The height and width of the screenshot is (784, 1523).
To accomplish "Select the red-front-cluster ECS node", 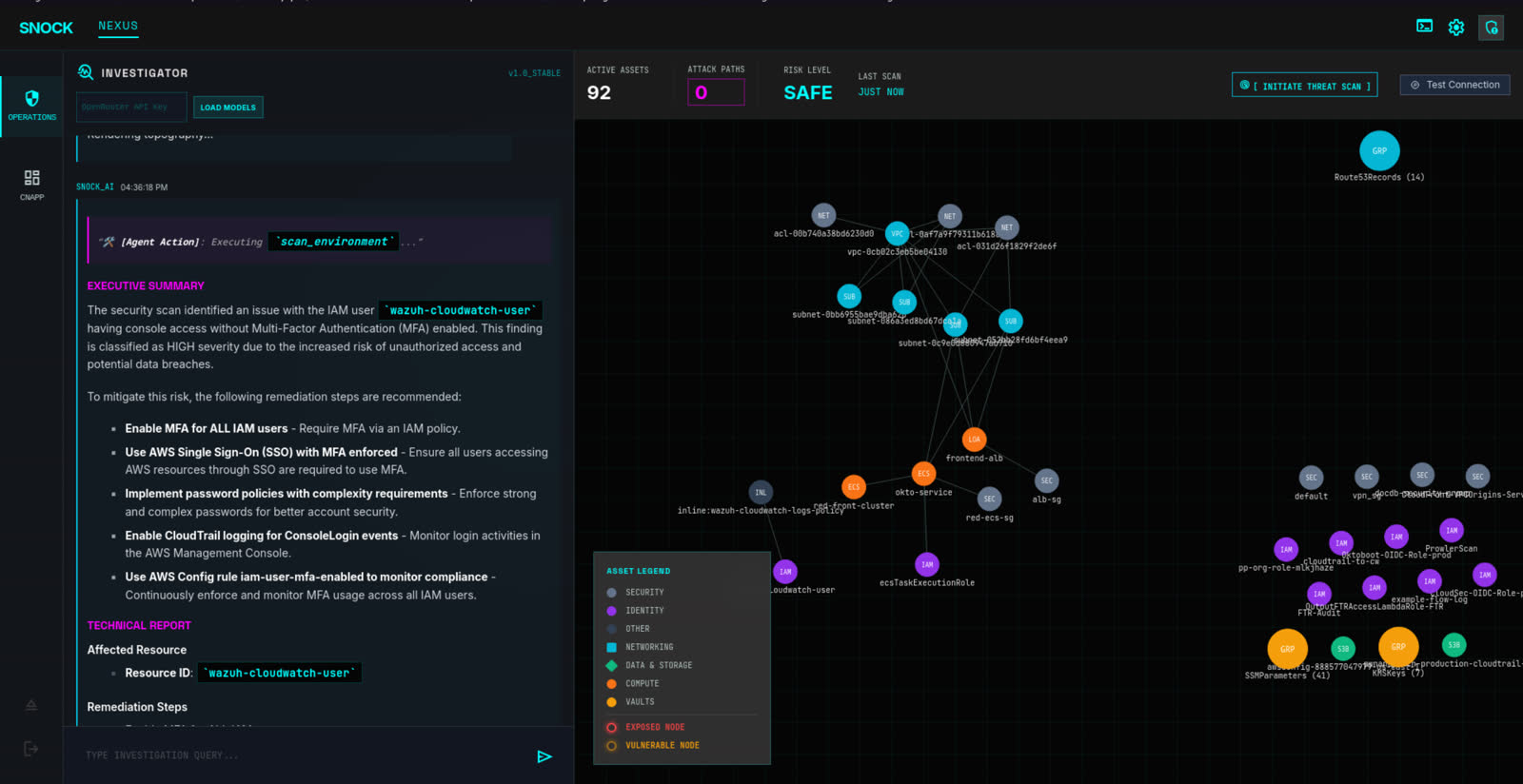I will [x=854, y=486].
